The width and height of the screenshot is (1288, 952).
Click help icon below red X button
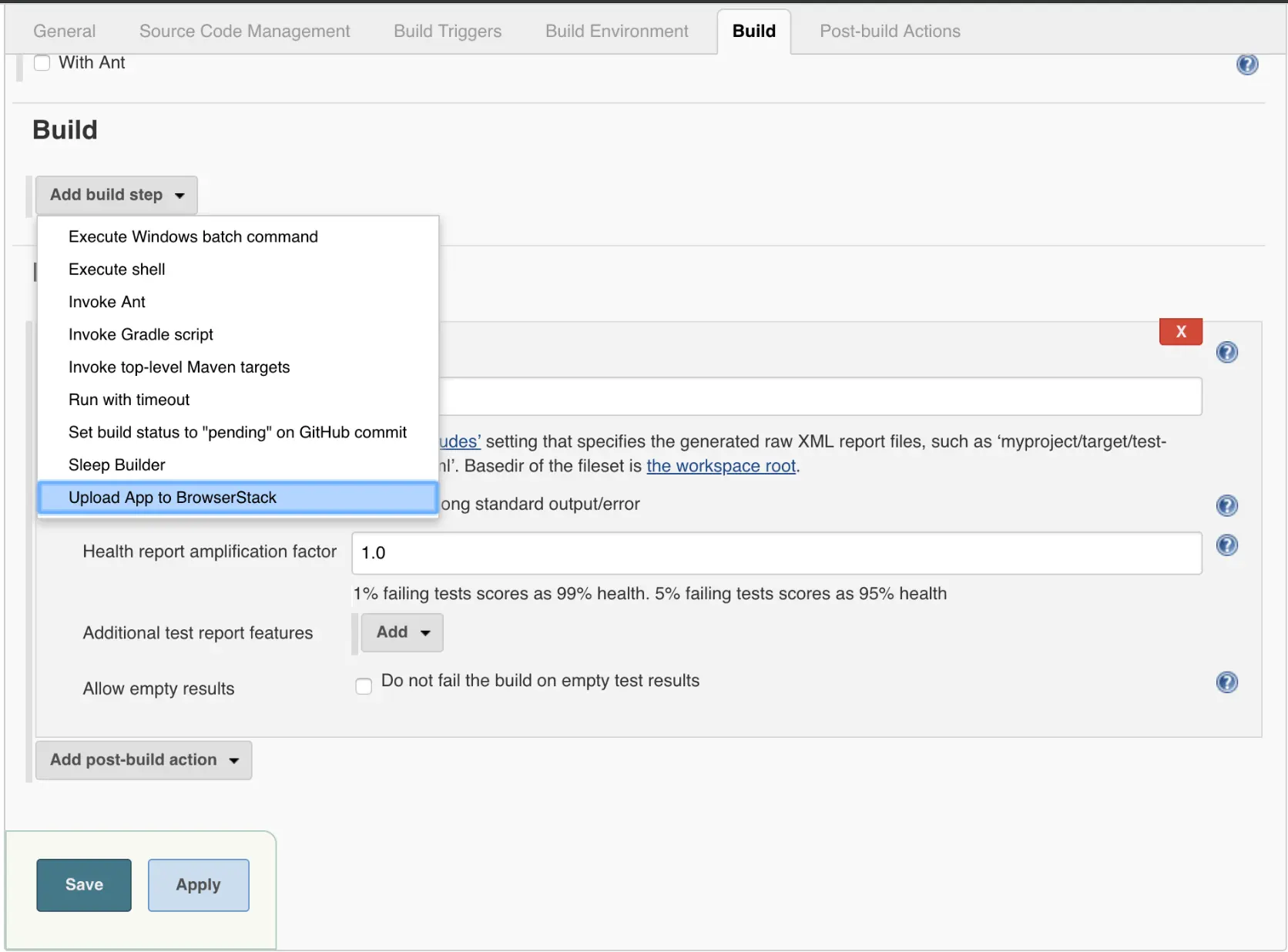(1226, 353)
